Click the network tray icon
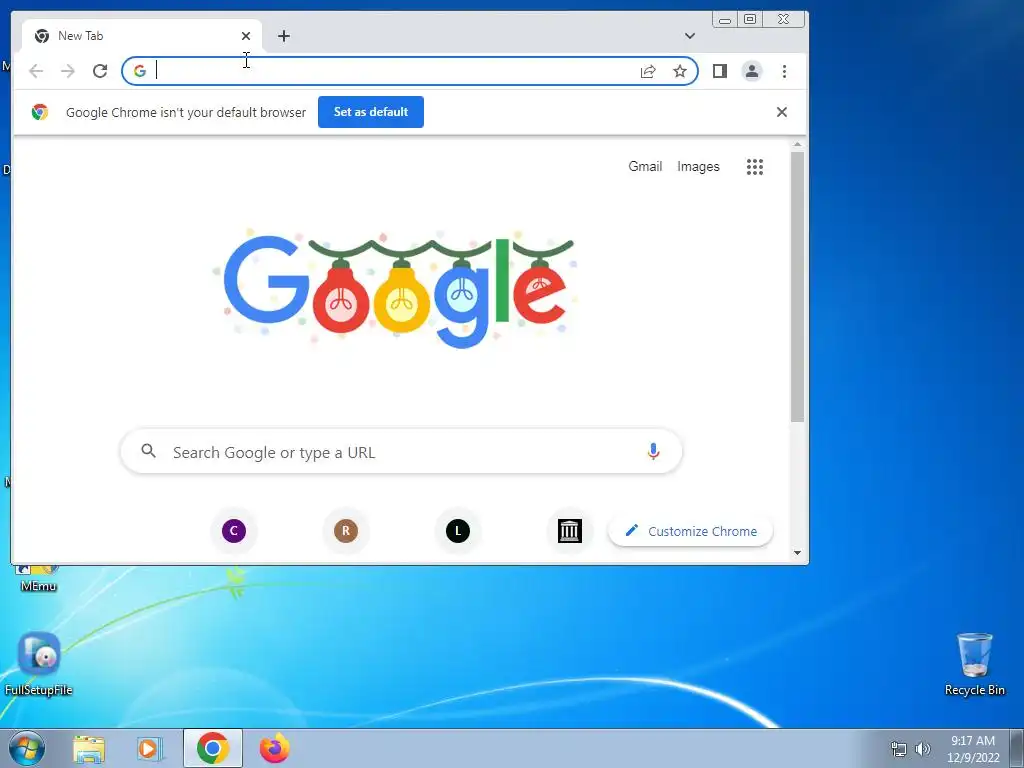 tap(899, 749)
